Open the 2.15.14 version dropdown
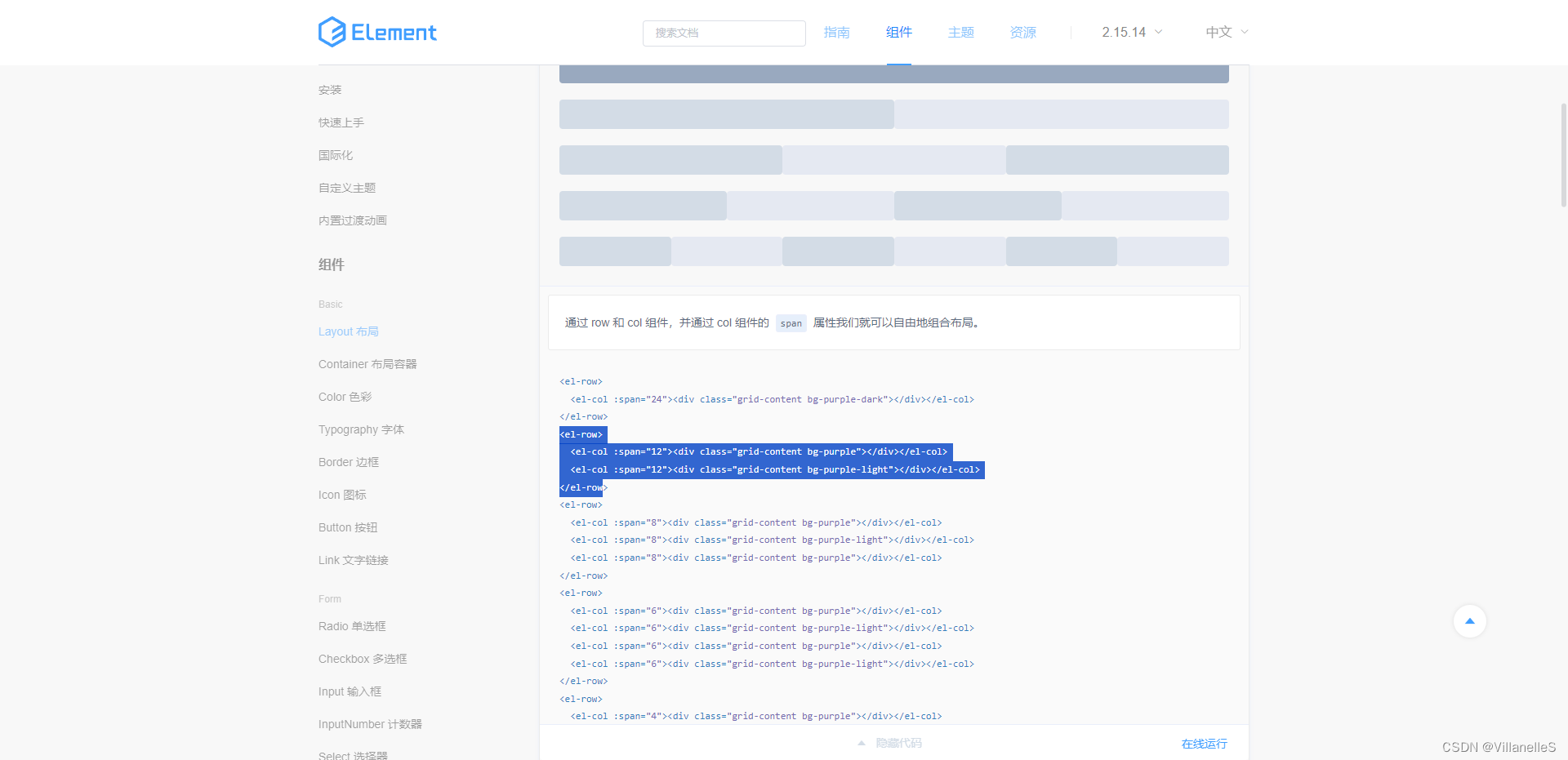 pyautogui.click(x=1132, y=32)
